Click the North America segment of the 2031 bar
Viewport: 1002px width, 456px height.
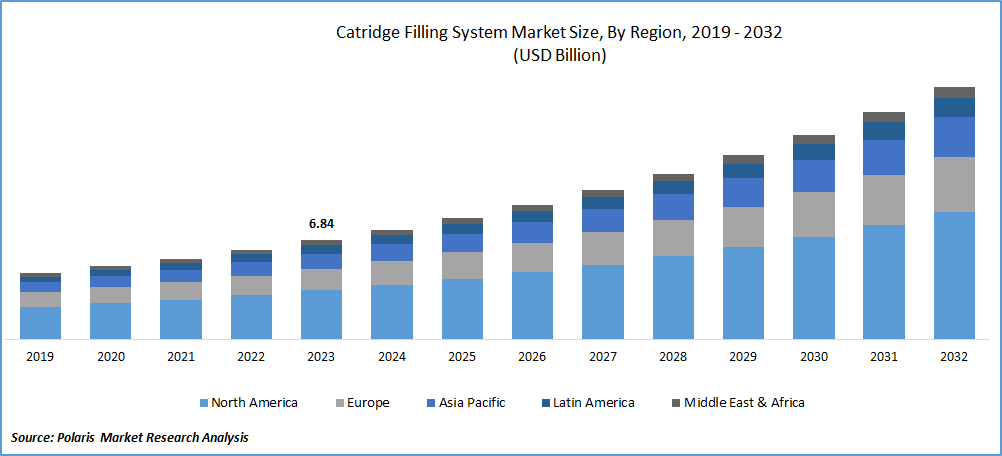(x=884, y=282)
